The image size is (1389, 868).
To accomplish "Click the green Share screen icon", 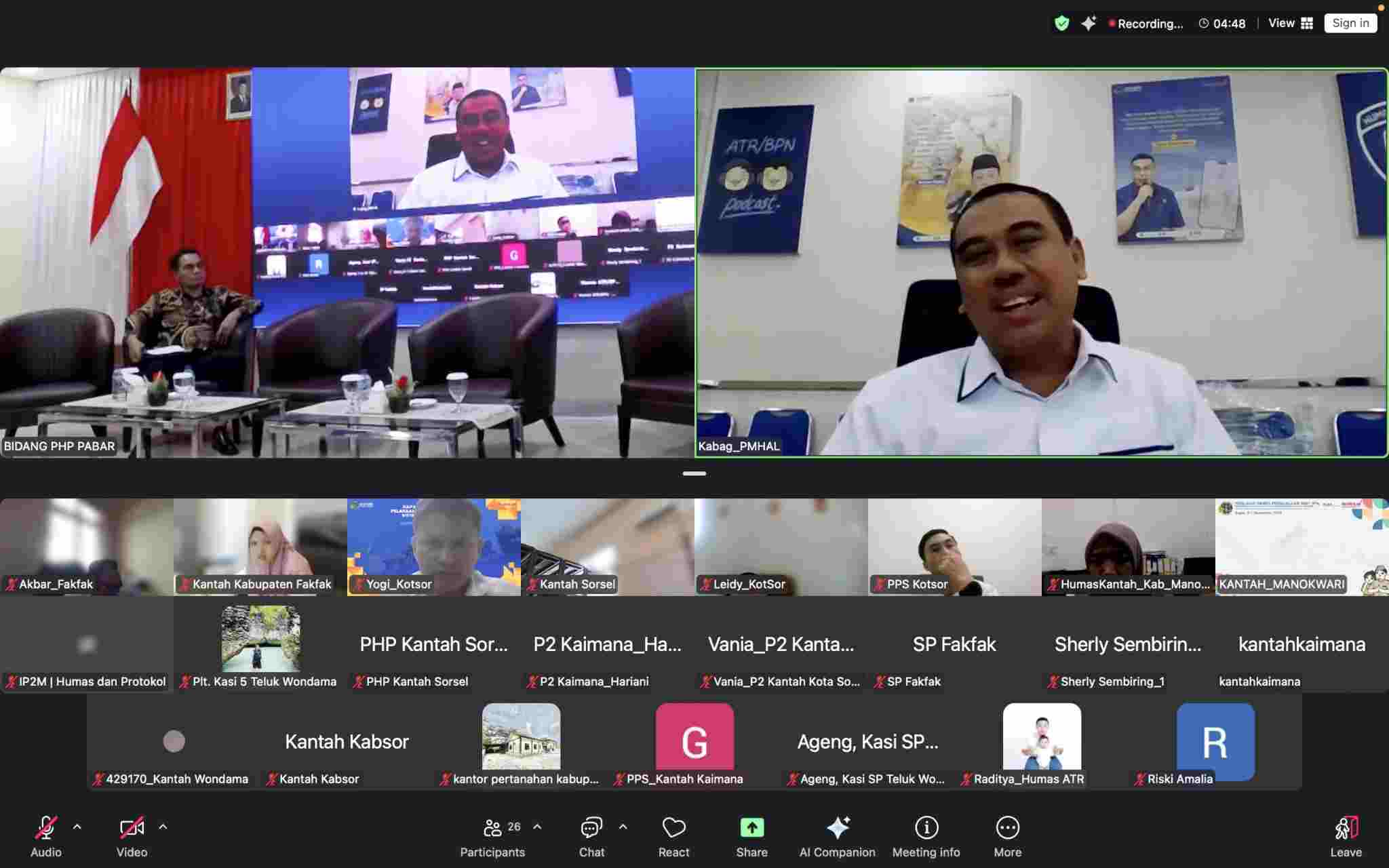I will [751, 828].
